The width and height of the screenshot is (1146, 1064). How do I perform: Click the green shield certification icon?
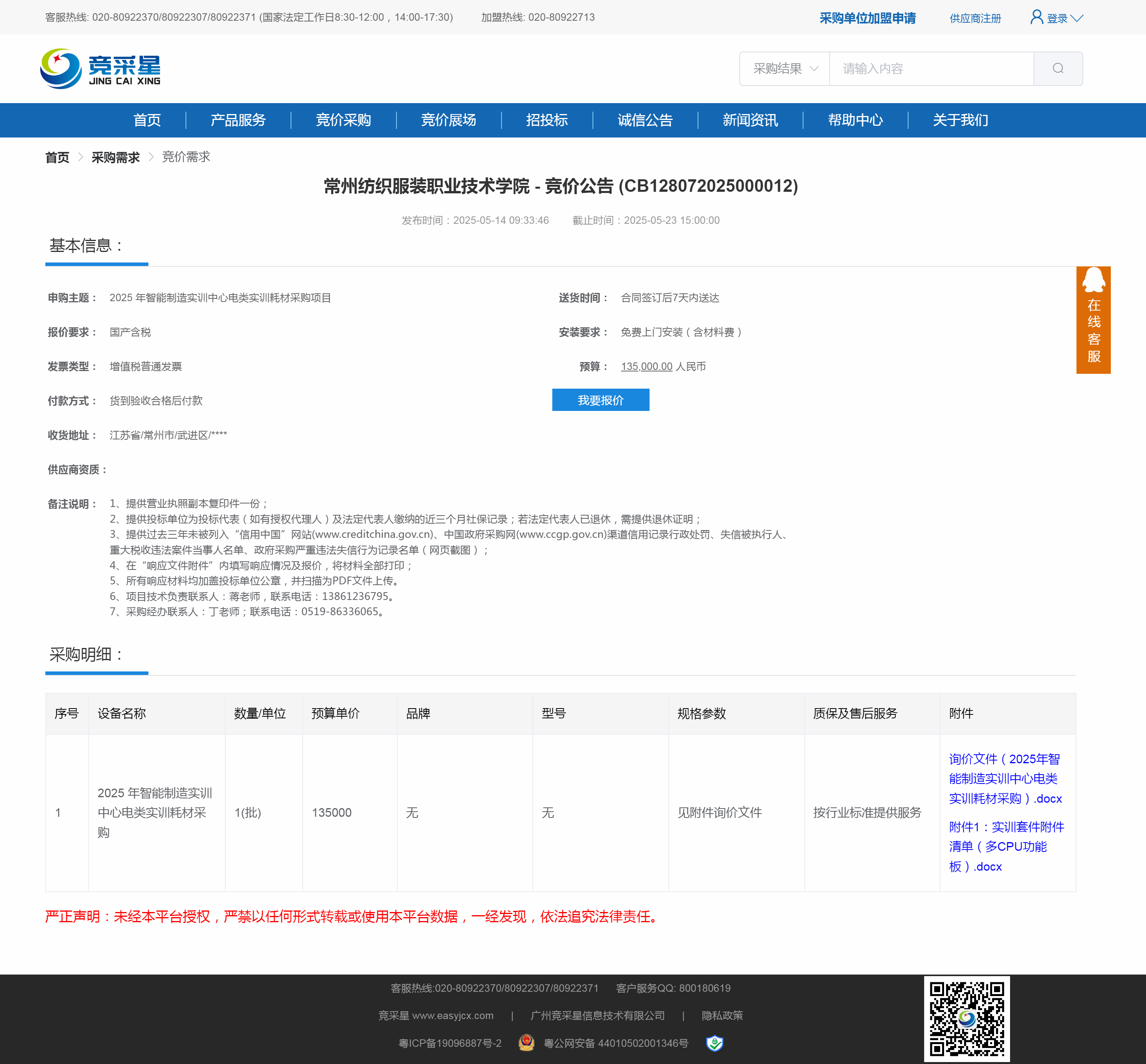(x=714, y=1043)
